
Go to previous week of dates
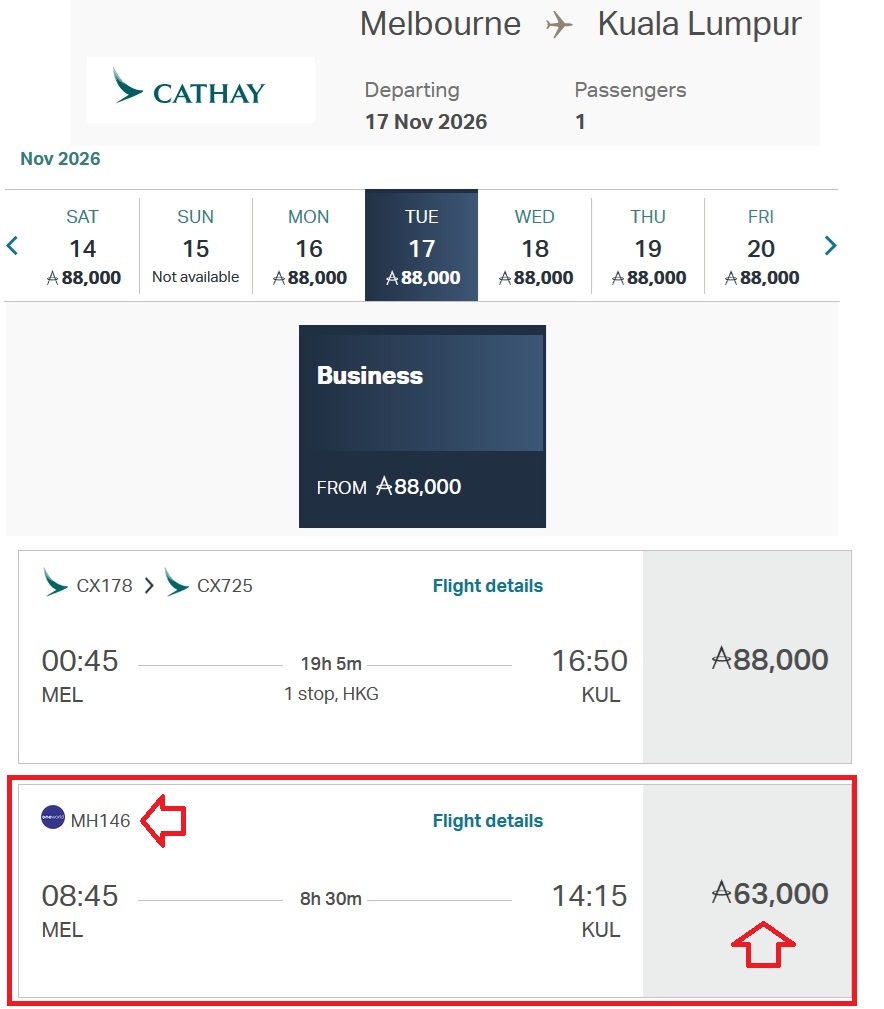[x=13, y=245]
